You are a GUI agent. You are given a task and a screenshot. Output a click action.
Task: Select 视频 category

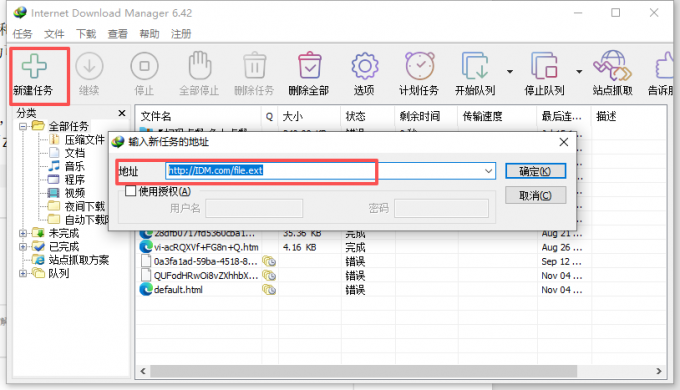[75, 193]
